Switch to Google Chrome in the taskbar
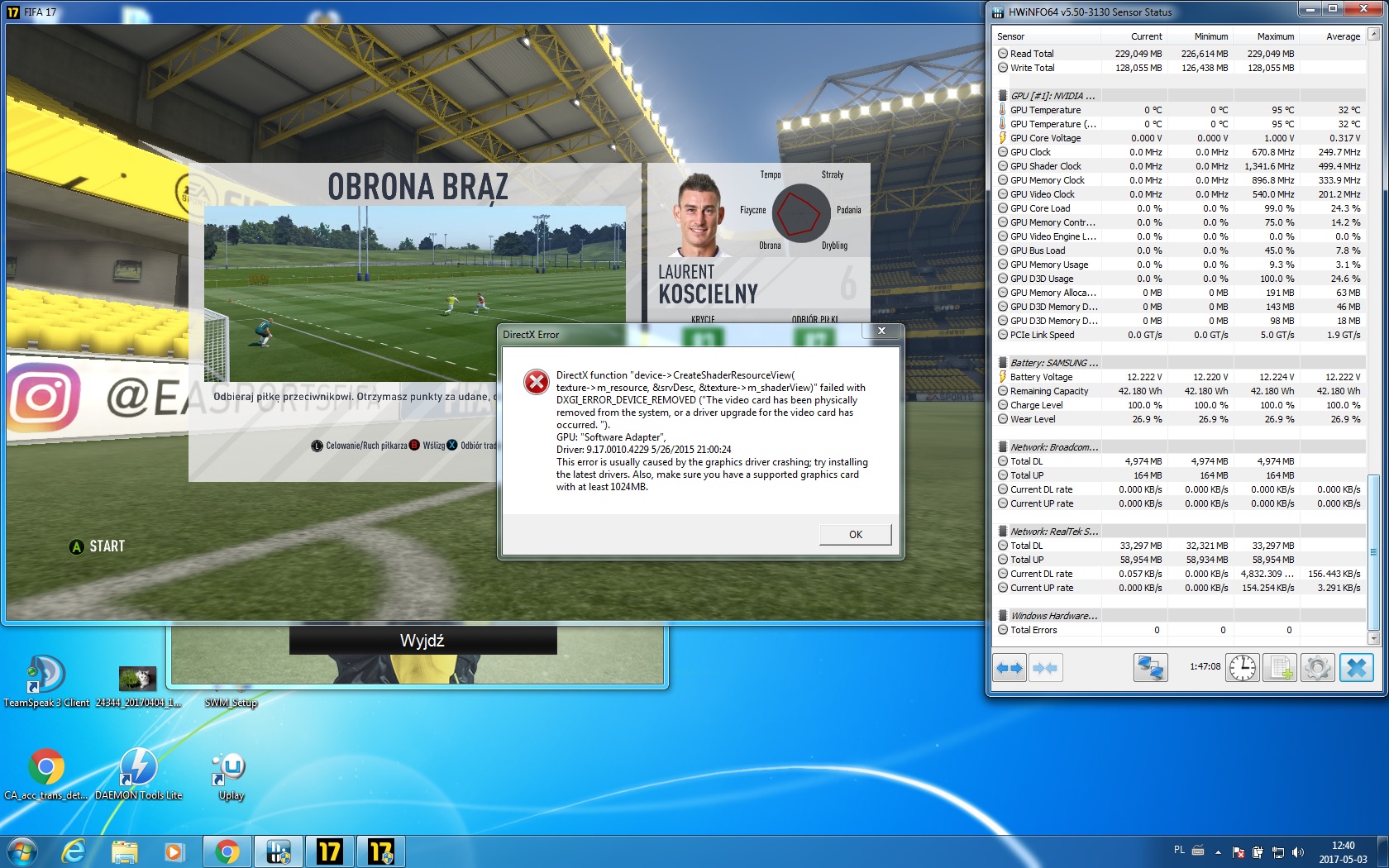 (227, 851)
